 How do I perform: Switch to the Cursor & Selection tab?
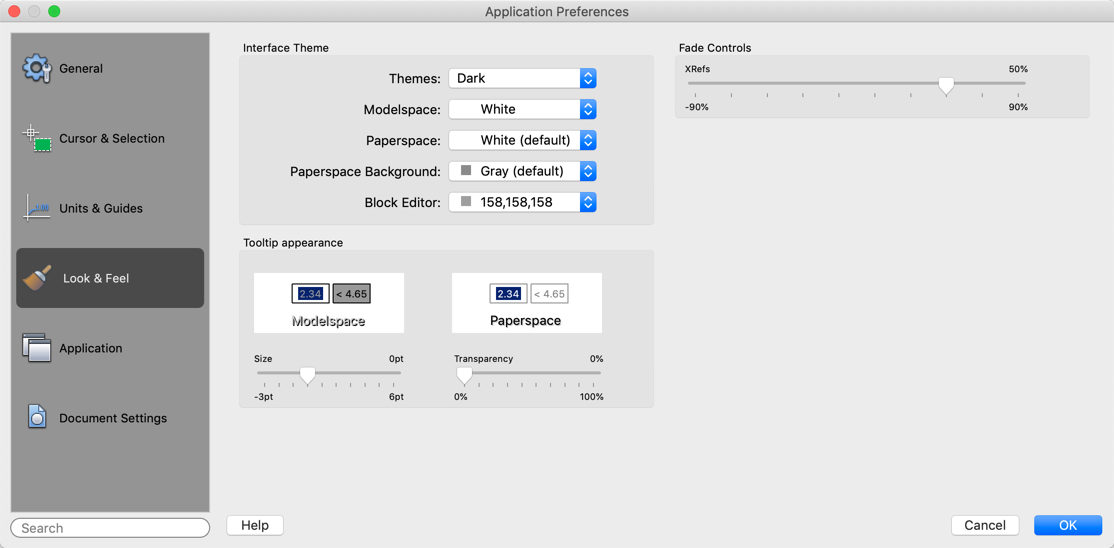pyautogui.click(x=111, y=138)
